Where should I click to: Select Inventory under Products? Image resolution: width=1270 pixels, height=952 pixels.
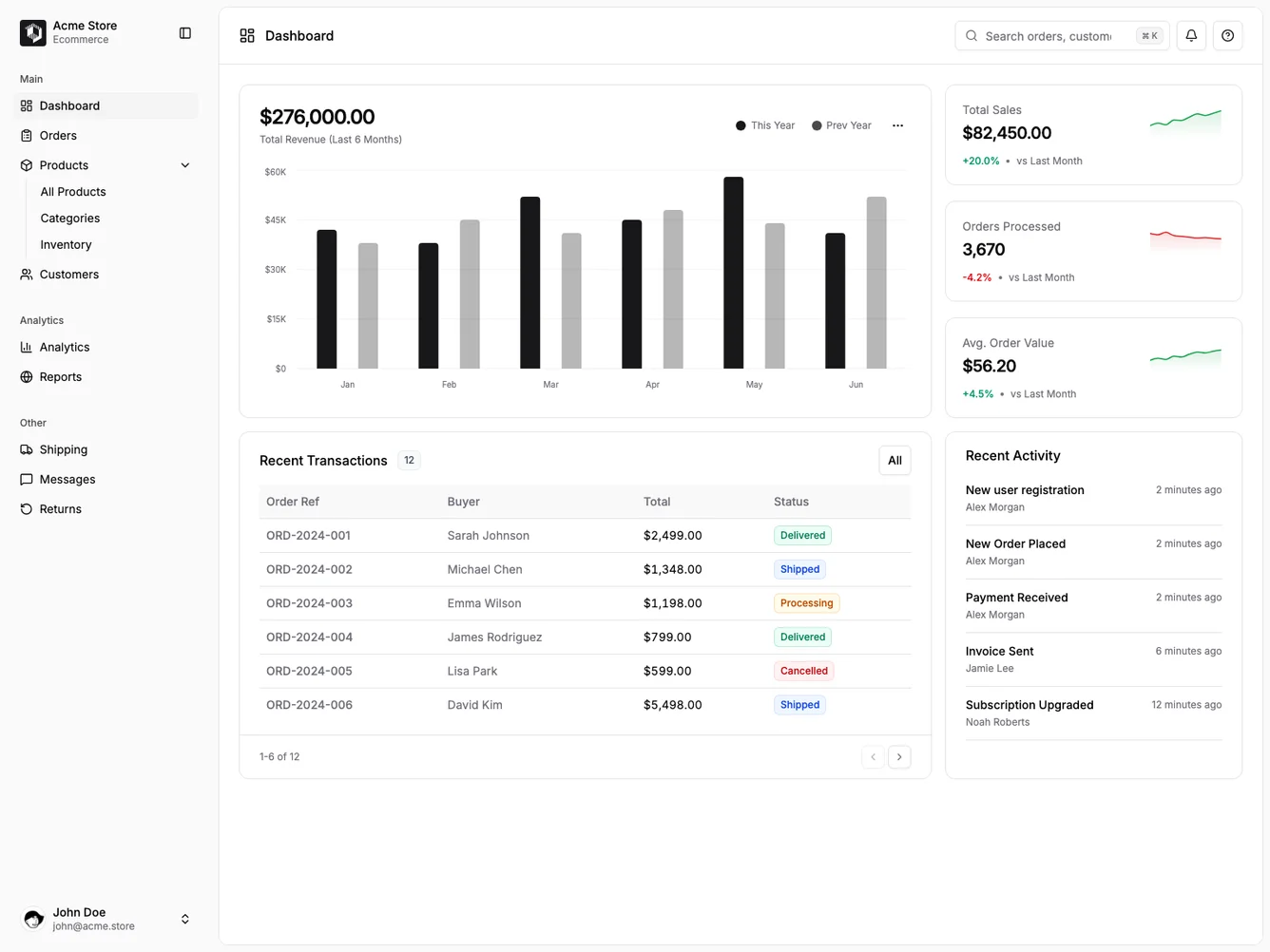pyautogui.click(x=65, y=244)
